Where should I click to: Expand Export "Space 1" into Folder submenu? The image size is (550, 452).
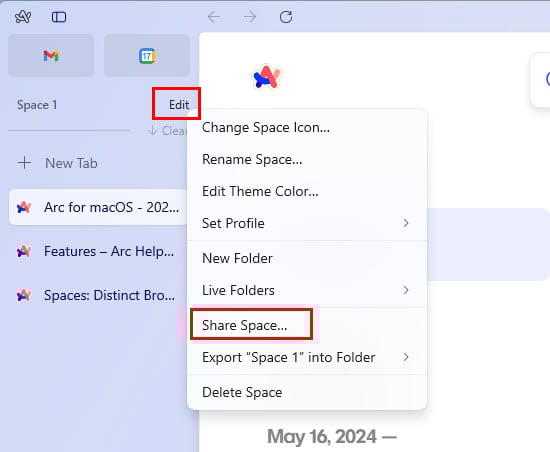coord(307,357)
